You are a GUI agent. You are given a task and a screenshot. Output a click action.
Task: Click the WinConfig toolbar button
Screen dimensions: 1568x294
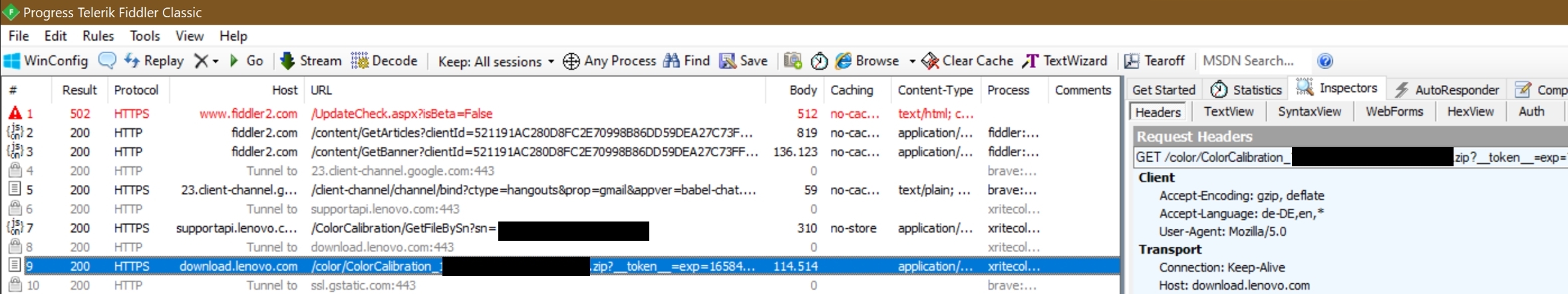click(46, 61)
